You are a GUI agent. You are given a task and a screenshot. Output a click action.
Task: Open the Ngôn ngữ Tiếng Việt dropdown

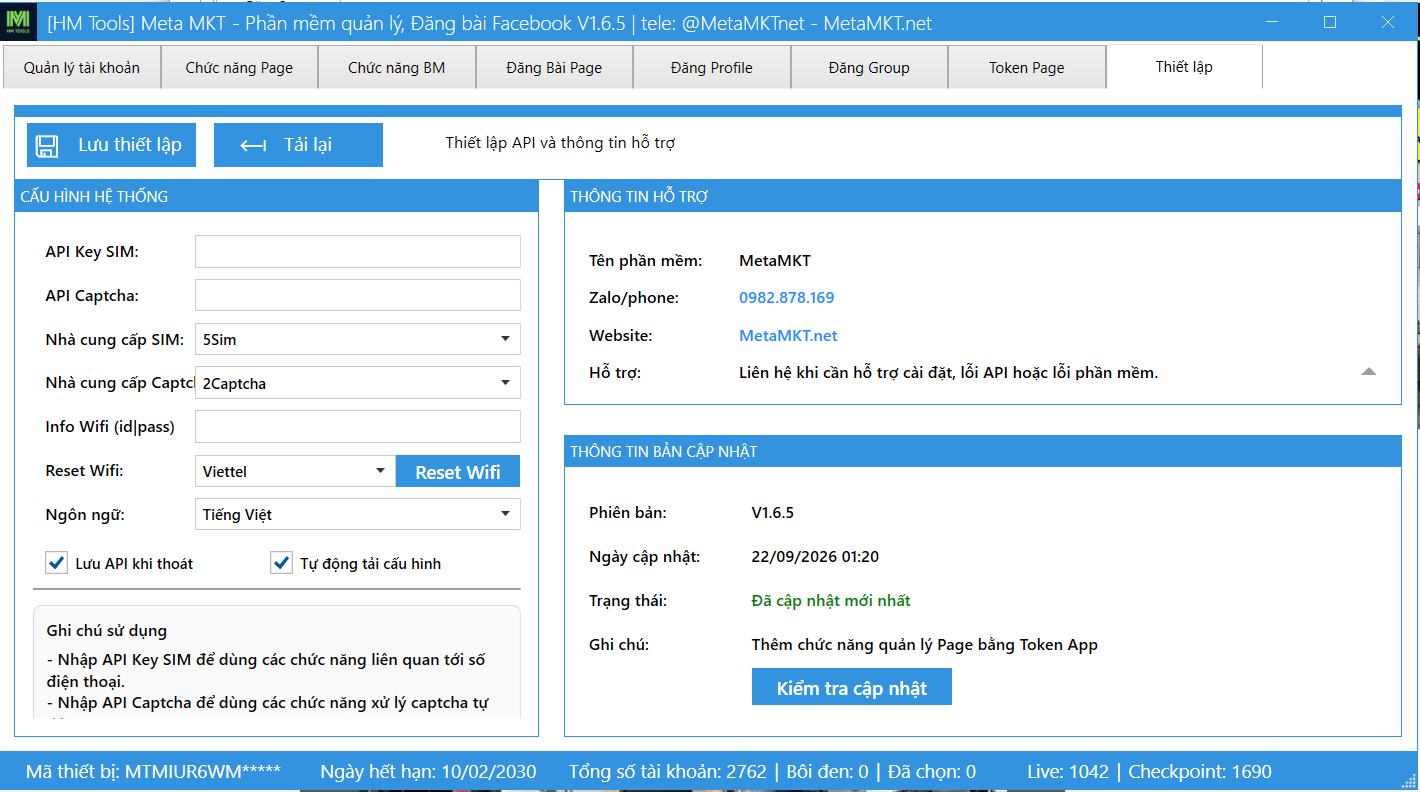358,514
